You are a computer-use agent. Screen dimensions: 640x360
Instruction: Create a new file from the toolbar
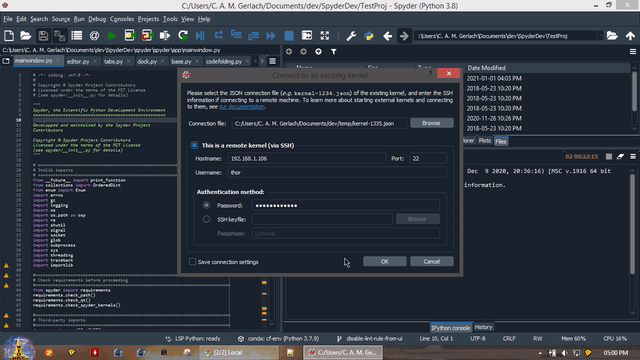[x=9, y=36]
